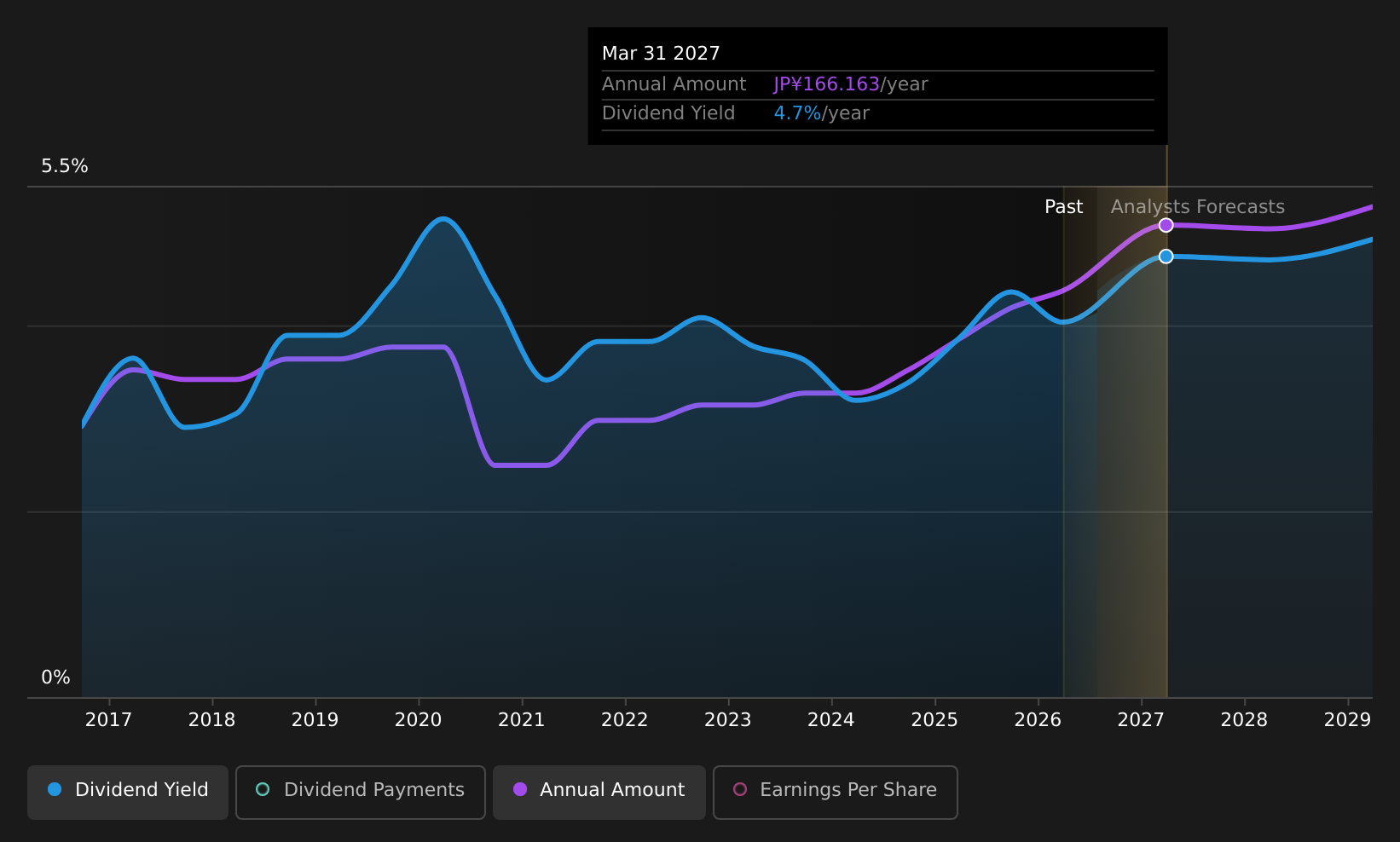Toggle the Dividend Yield legend series
The width and height of the screenshot is (1400, 842).
coord(128,792)
